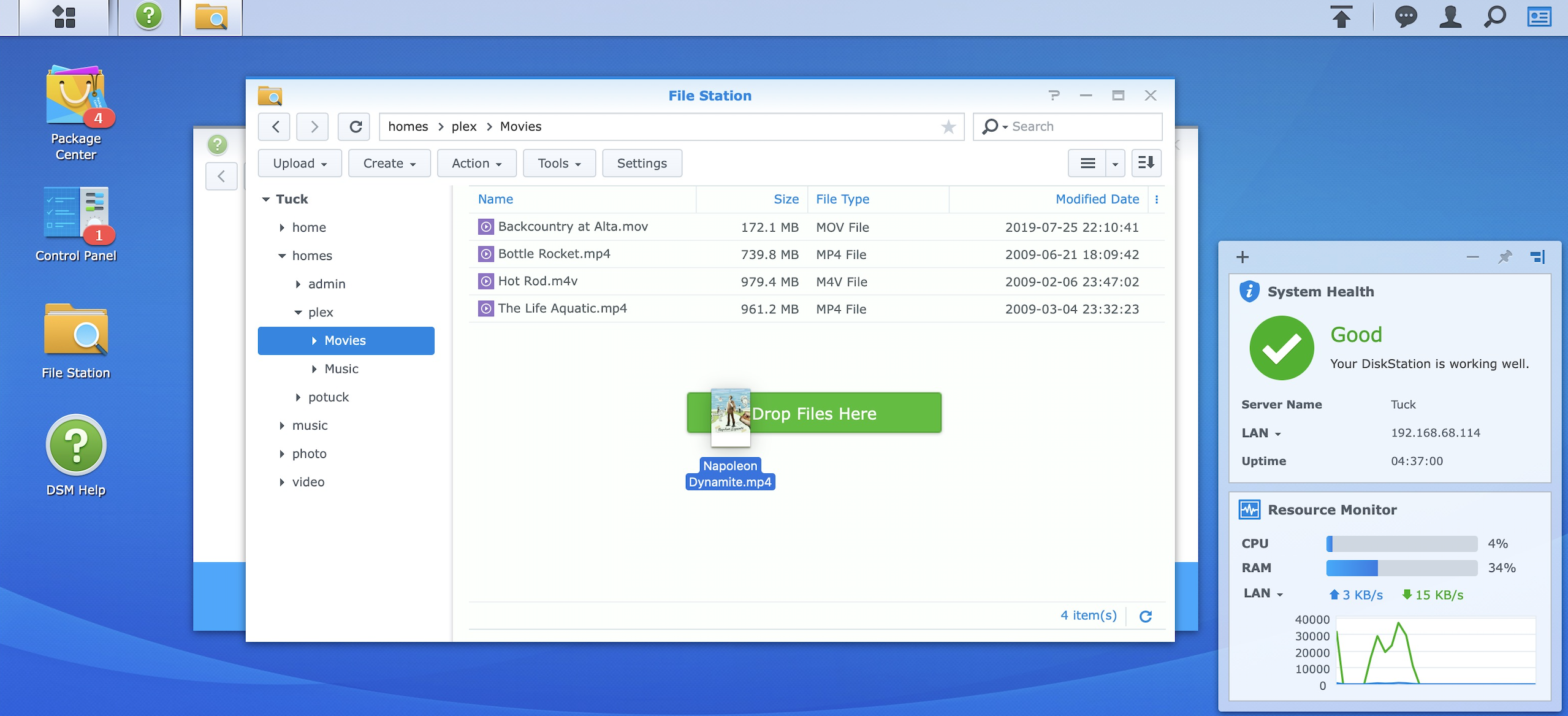The height and width of the screenshot is (716, 1568).
Task: Open the view mode dropdown arrow
Action: 1114,164
